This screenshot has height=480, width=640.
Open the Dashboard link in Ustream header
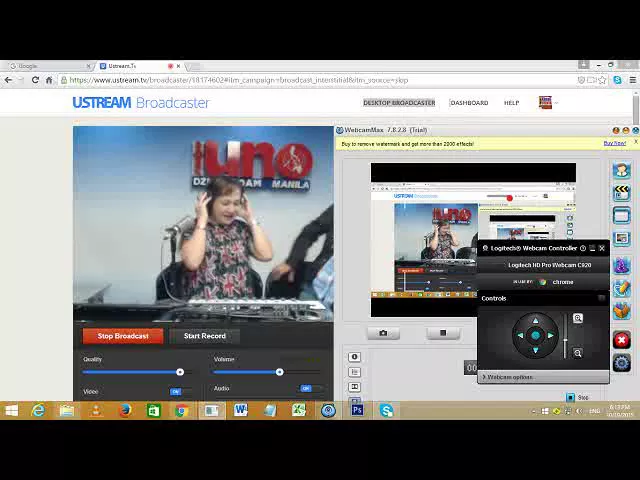point(469,103)
